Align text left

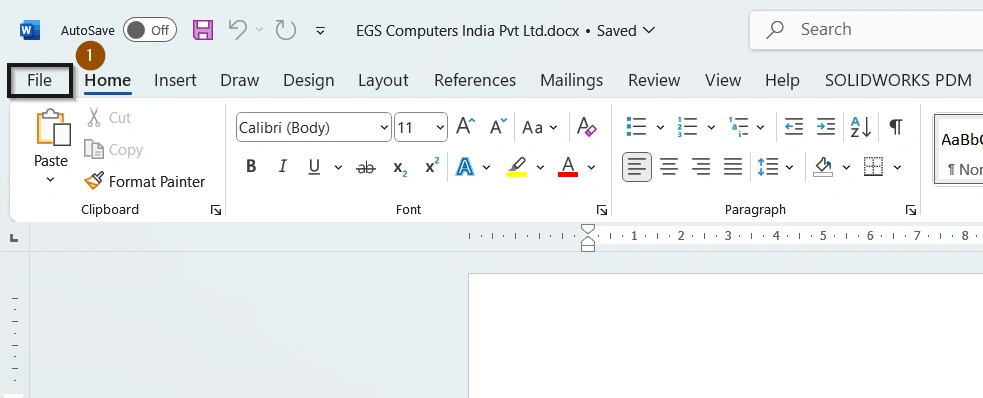(637, 167)
